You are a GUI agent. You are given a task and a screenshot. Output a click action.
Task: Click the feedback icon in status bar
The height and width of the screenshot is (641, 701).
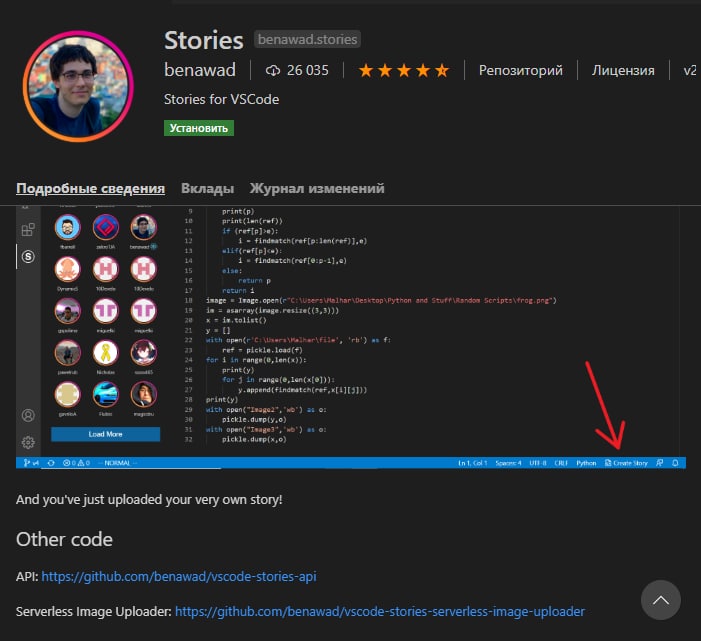659,463
